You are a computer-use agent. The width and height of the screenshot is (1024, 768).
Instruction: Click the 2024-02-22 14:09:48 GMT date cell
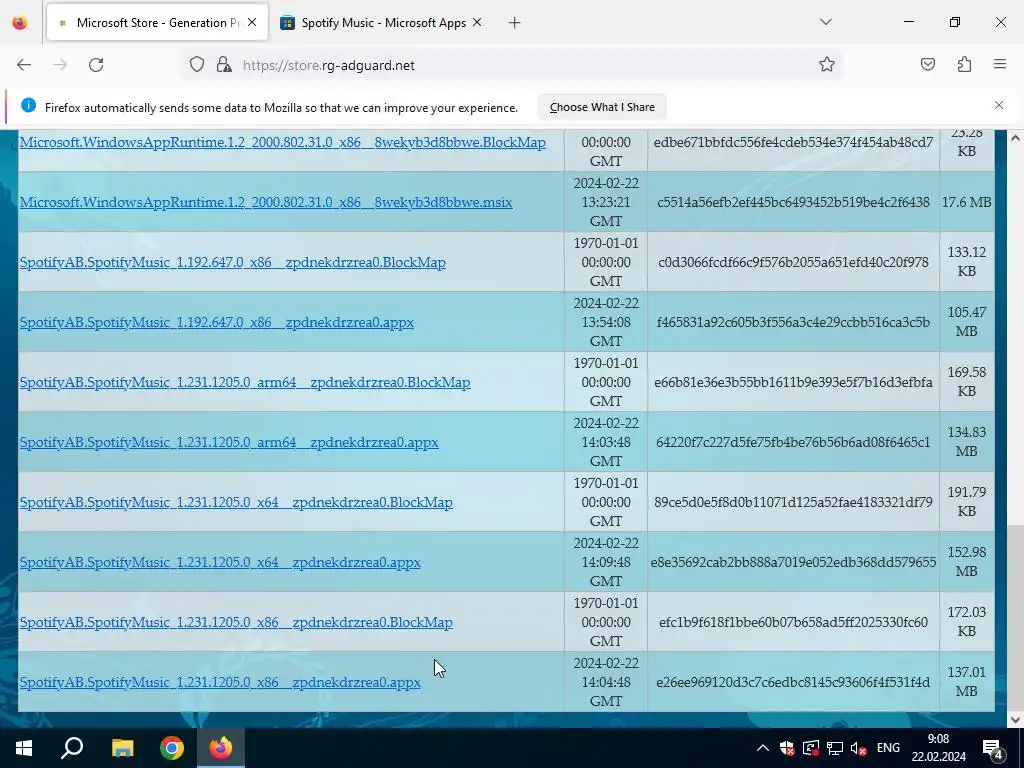click(605, 562)
